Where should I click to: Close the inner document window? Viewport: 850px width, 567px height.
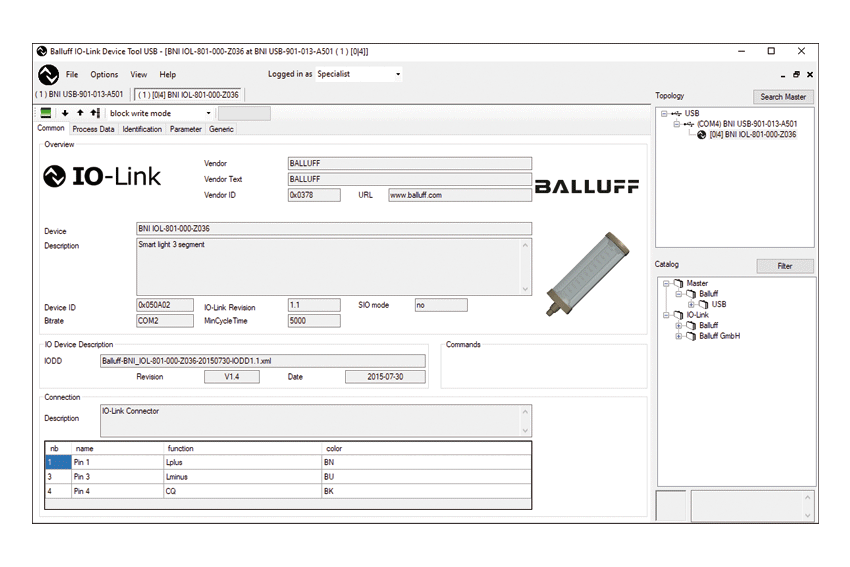click(810, 74)
